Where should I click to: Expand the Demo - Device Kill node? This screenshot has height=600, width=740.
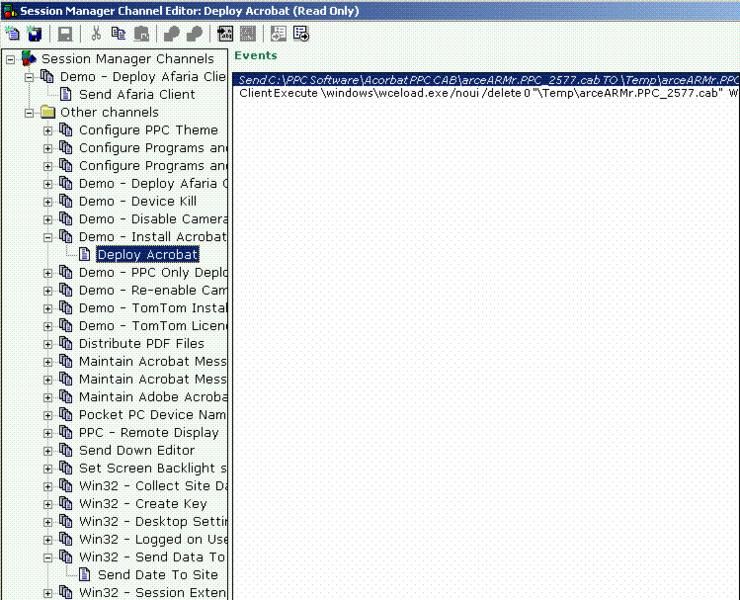click(x=48, y=202)
